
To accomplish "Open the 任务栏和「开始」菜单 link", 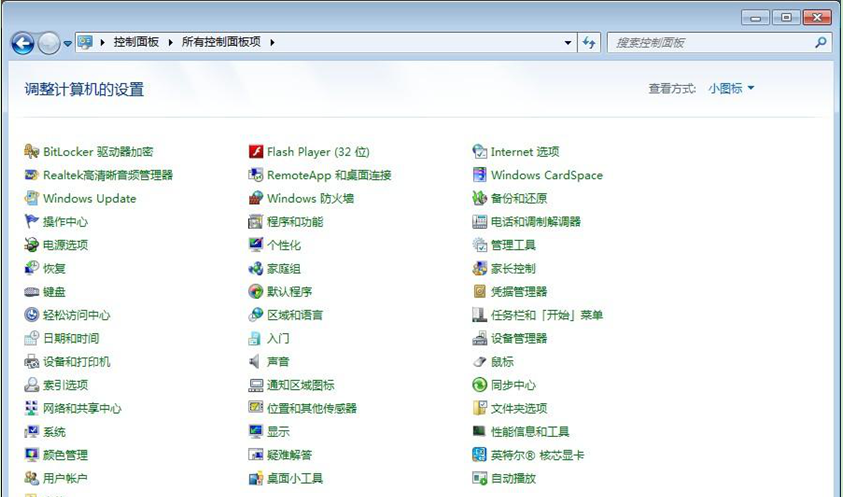I will [x=547, y=315].
